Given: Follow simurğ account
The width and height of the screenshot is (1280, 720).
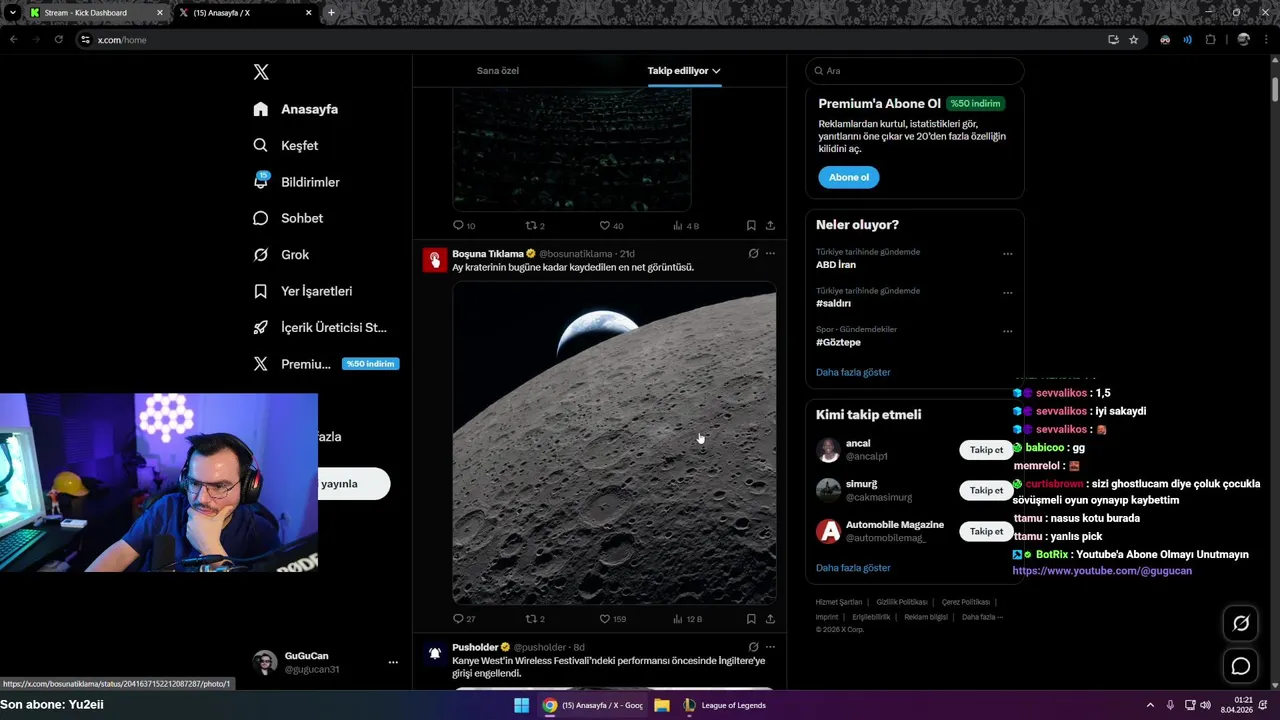Looking at the screenshot, I should click(986, 490).
